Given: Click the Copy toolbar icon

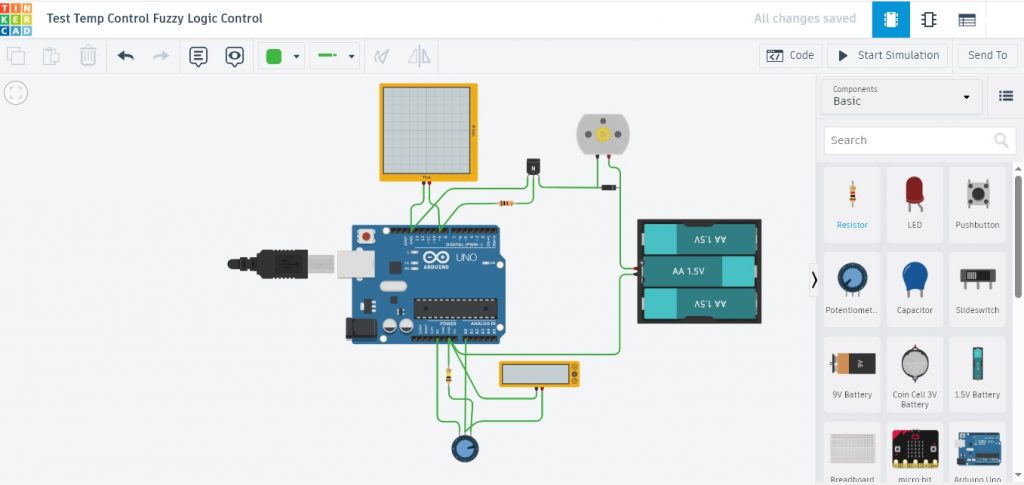Looking at the screenshot, I should (16, 56).
